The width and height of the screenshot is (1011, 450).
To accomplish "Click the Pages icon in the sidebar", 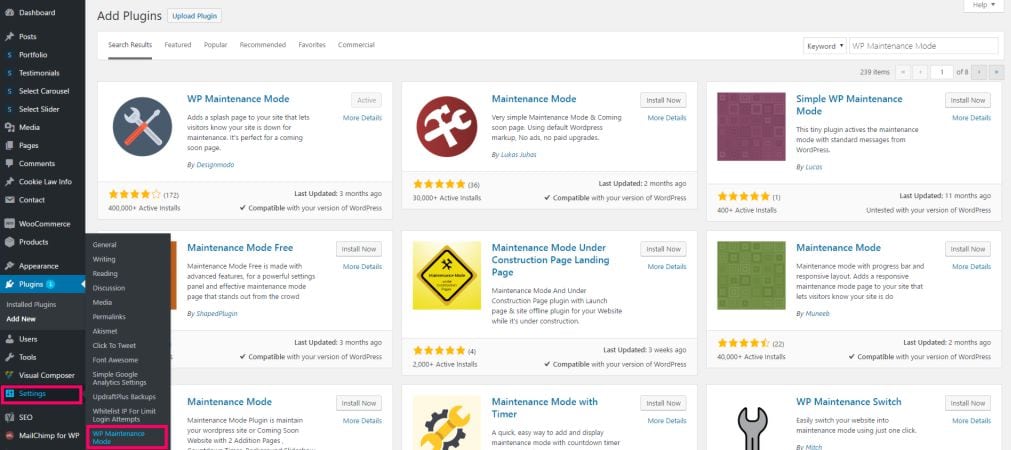I will [9, 145].
